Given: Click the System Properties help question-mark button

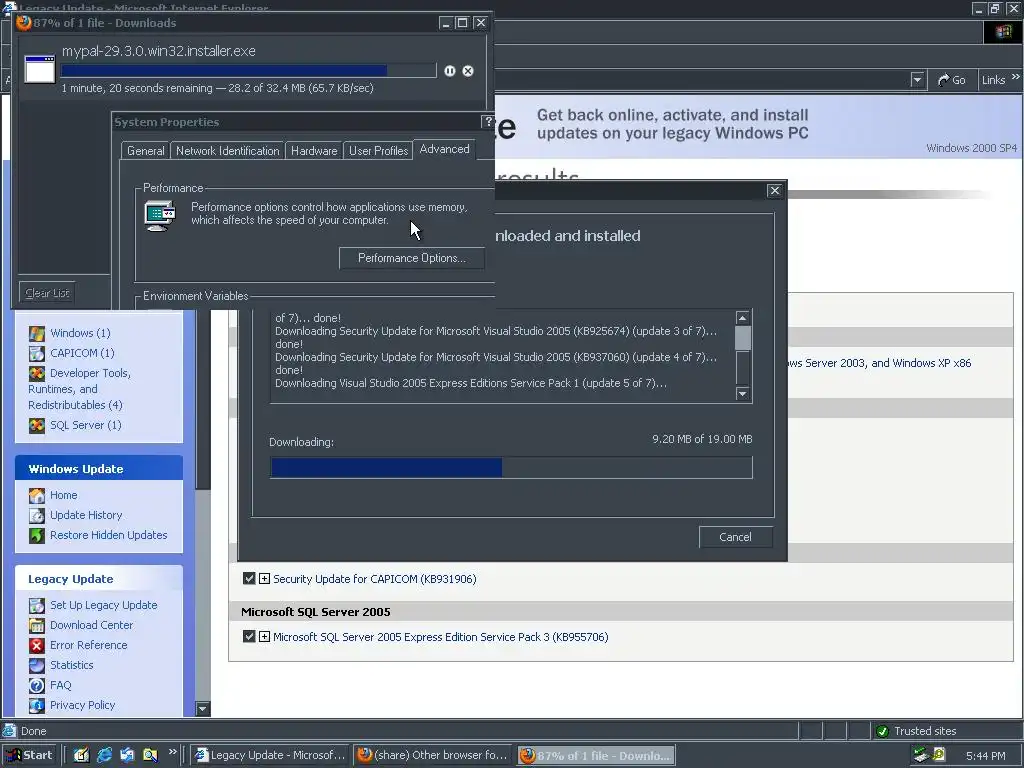Looking at the screenshot, I should [487, 121].
